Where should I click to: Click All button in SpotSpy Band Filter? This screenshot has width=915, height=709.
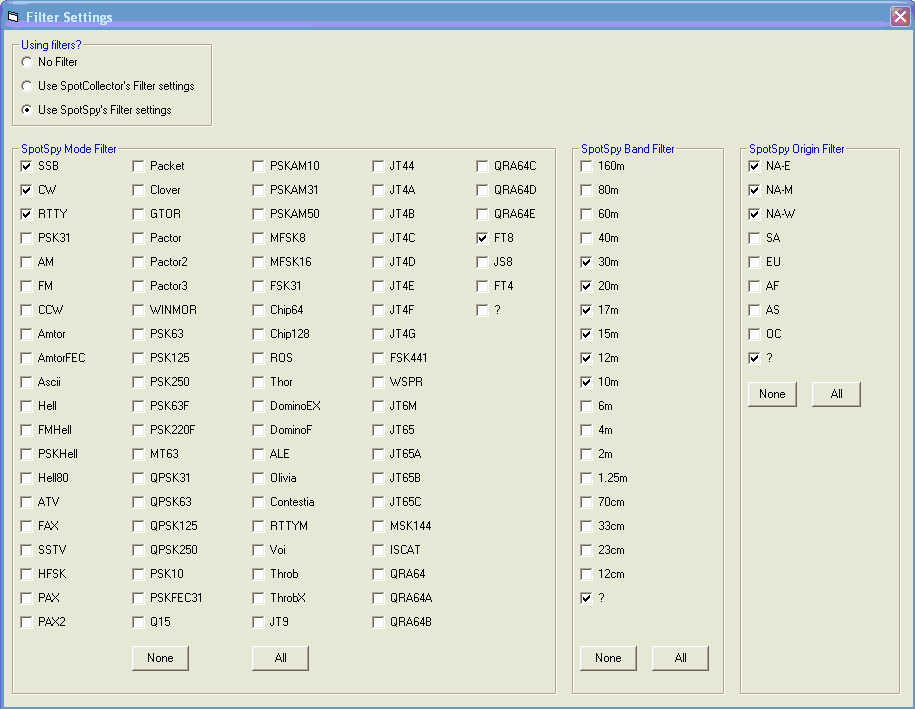pyautogui.click(x=680, y=658)
